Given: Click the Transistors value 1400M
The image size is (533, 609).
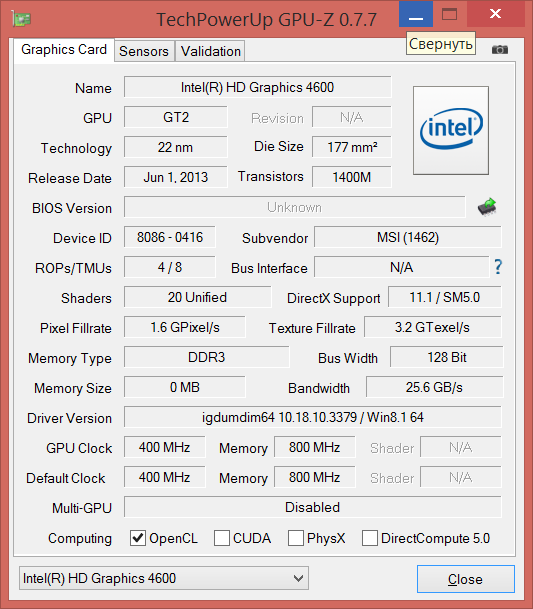Looking at the screenshot, I should coord(352,177).
